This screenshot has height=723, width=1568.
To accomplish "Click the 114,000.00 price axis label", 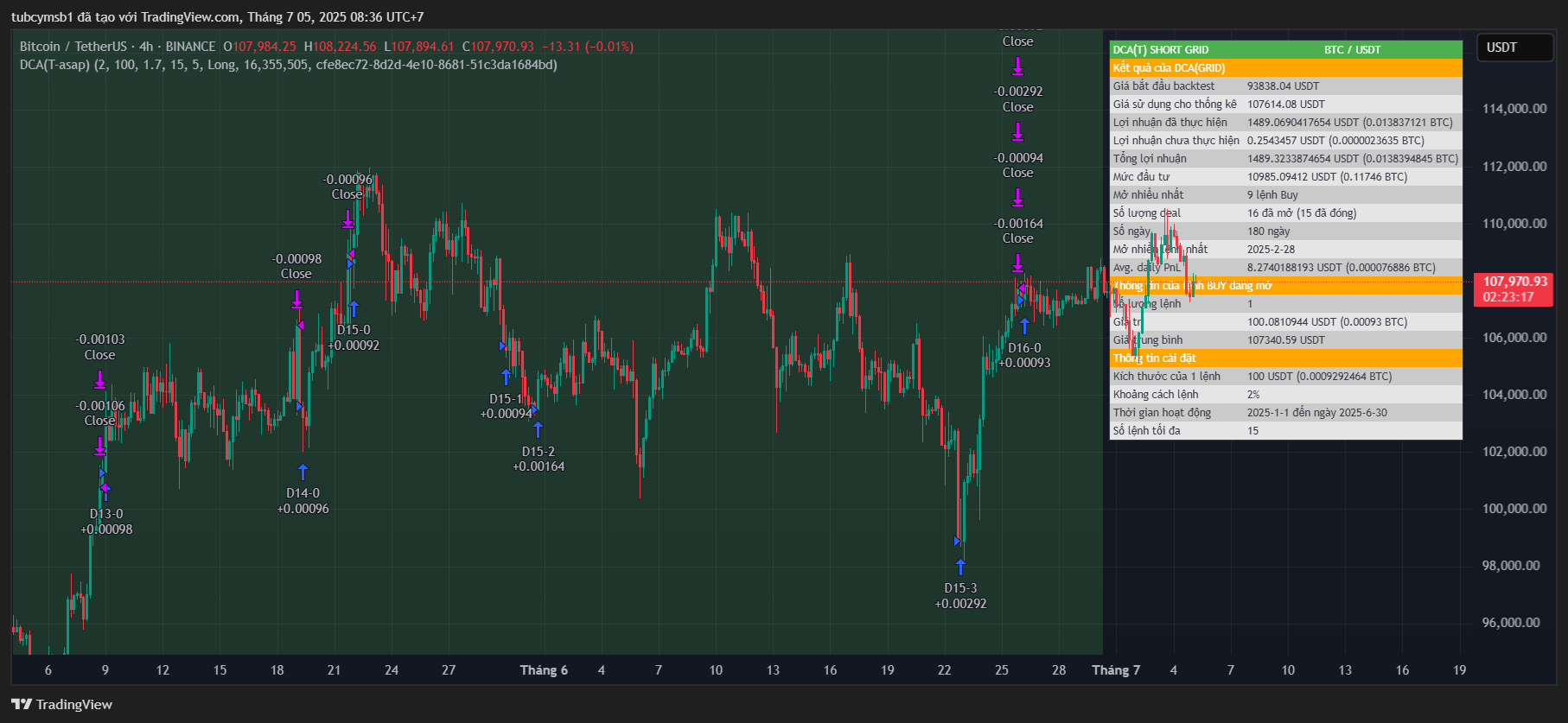I will pos(1514,109).
